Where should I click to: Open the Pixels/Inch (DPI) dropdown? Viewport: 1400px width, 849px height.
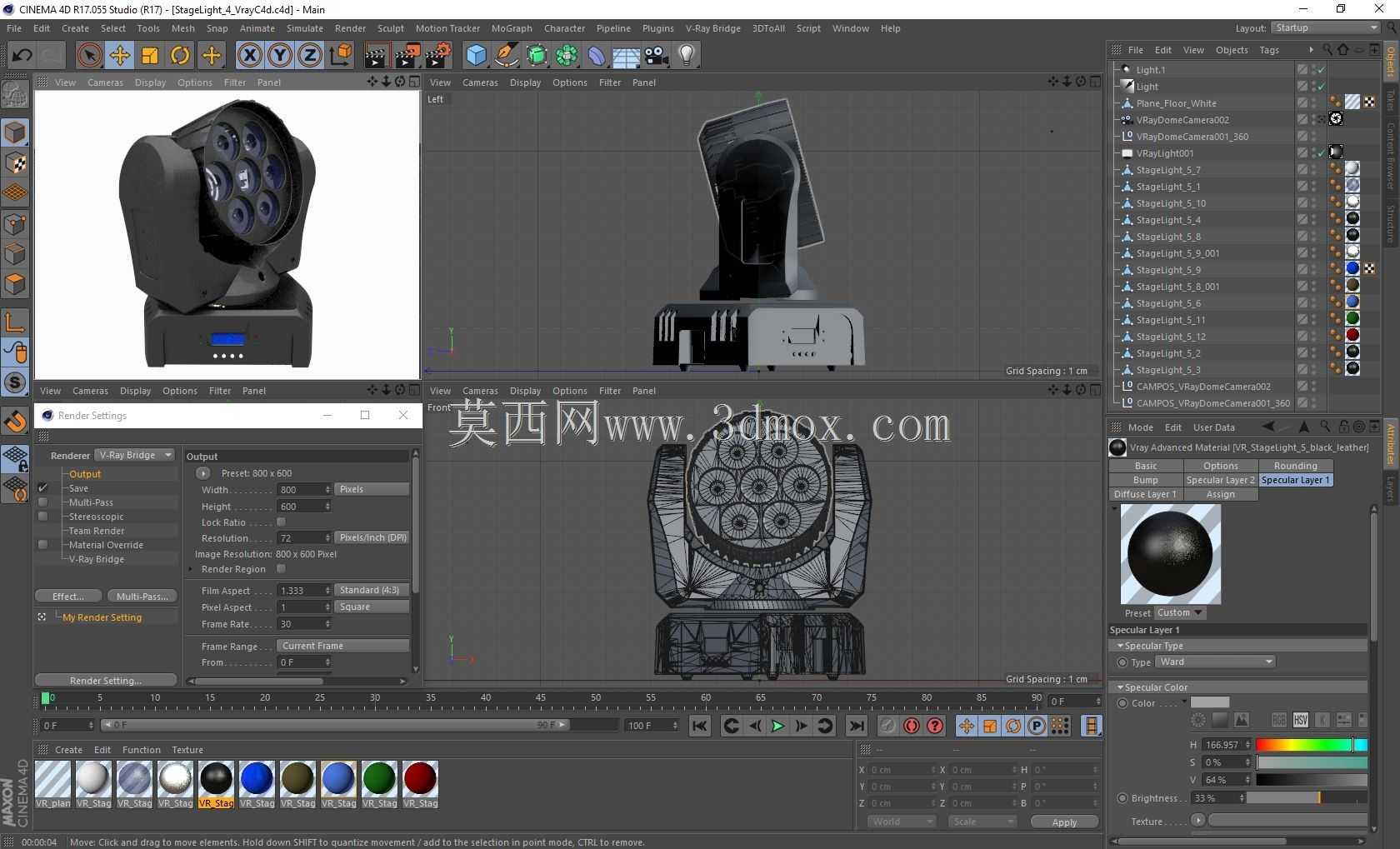click(x=372, y=538)
